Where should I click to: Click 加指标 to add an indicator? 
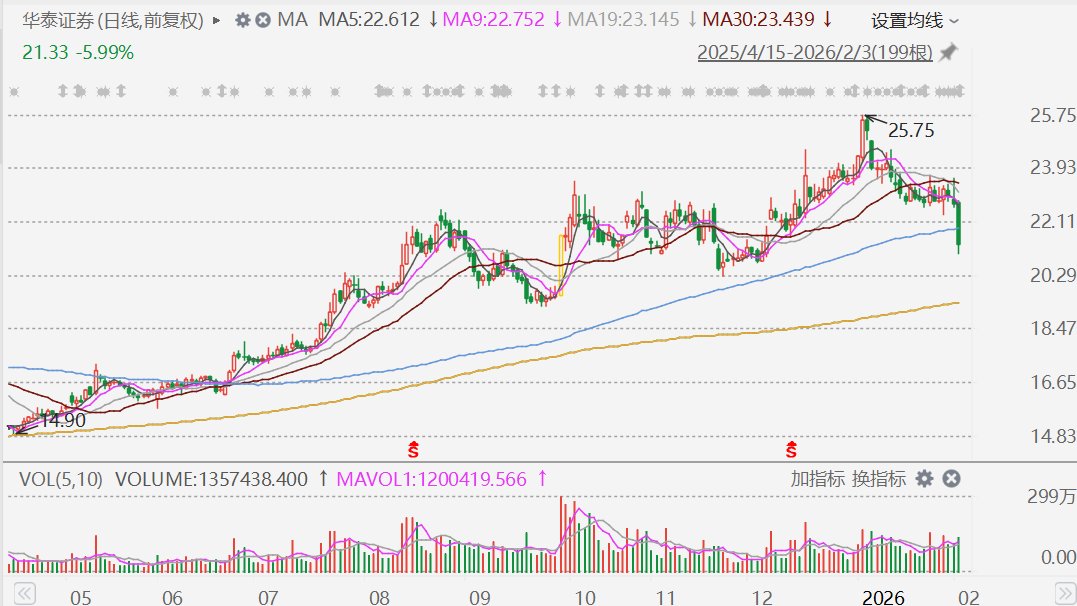tap(817, 479)
